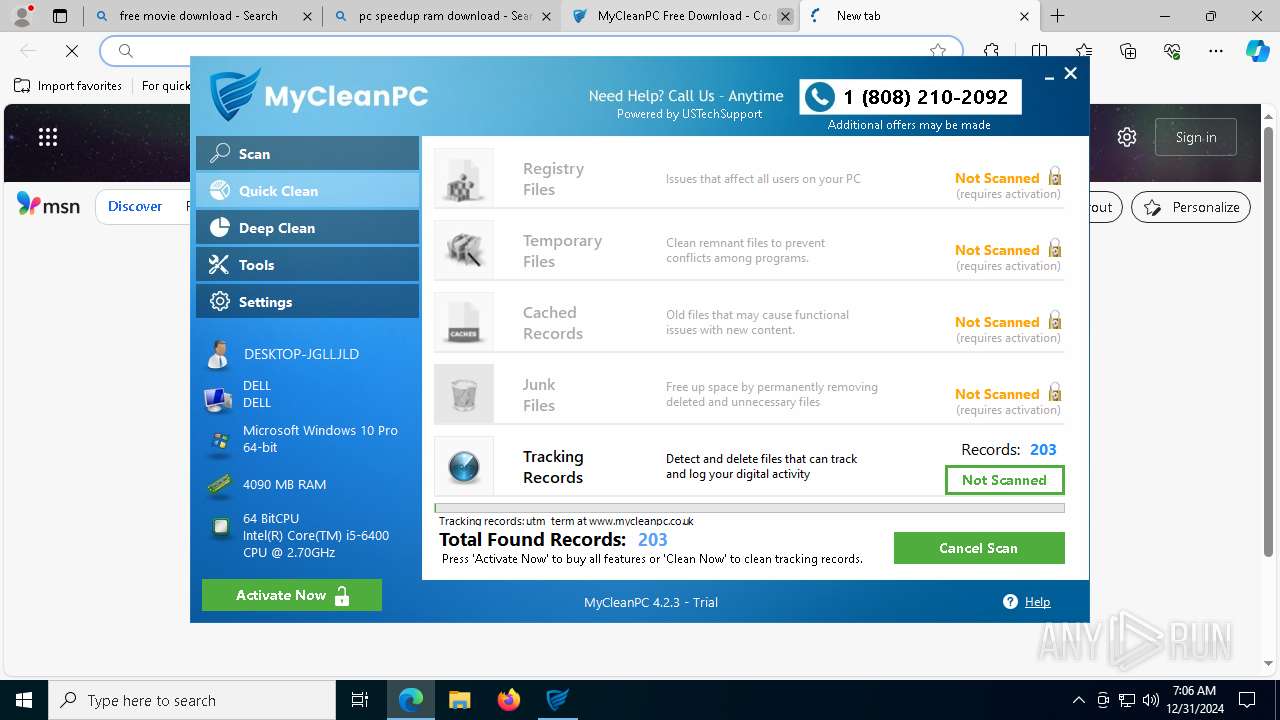The height and width of the screenshot is (720, 1280).
Task: Select the Discover tab on MSN
Action: 135,206
